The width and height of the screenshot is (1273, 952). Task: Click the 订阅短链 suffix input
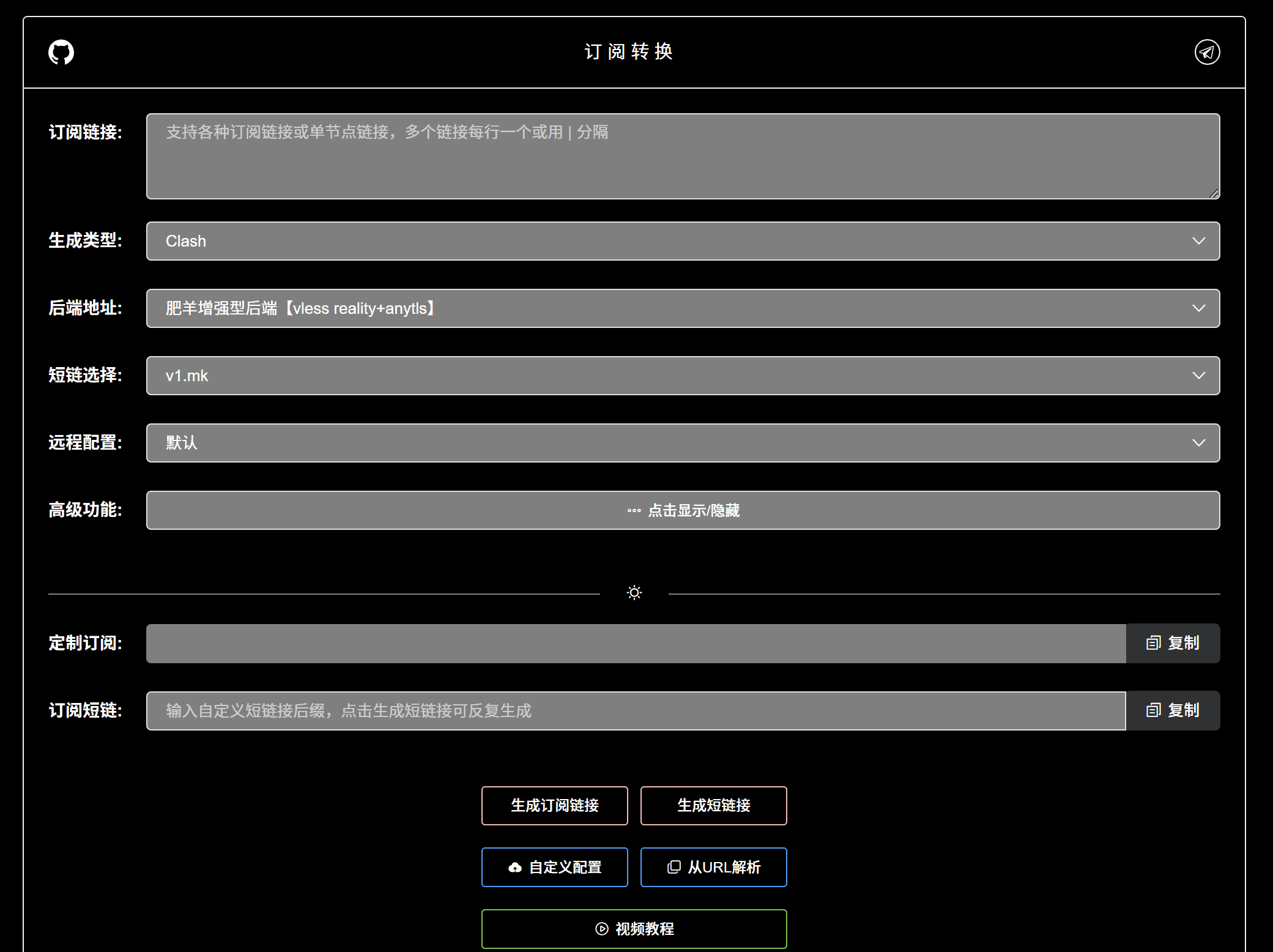tap(636, 711)
